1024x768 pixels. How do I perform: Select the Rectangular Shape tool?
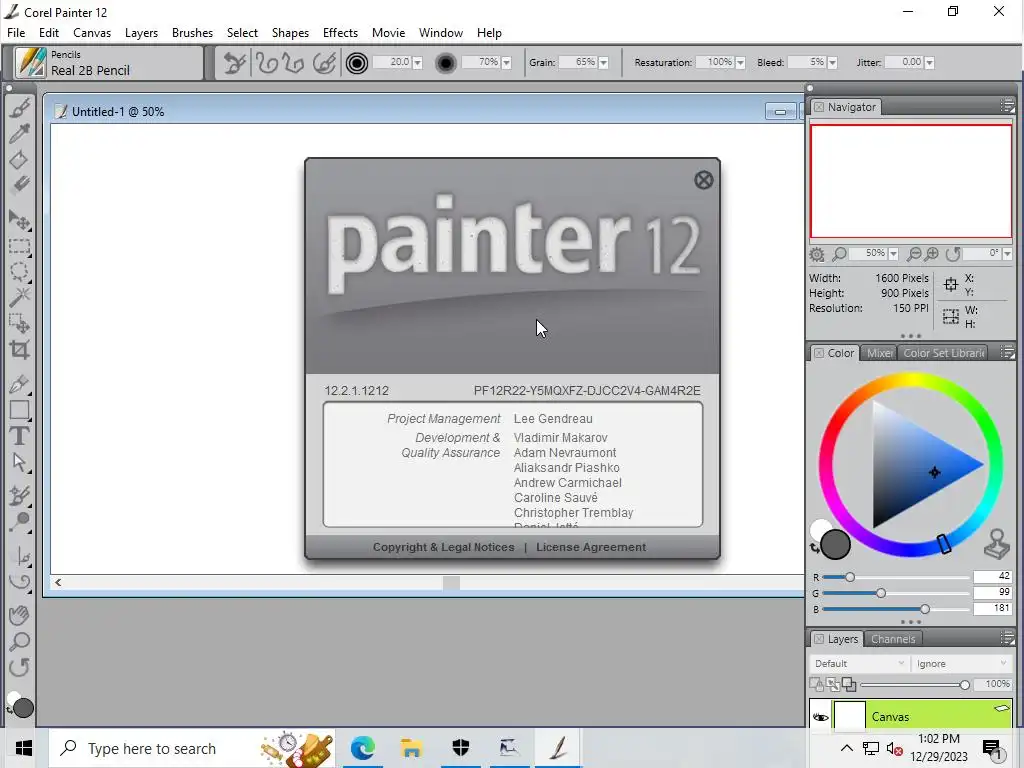coord(20,410)
